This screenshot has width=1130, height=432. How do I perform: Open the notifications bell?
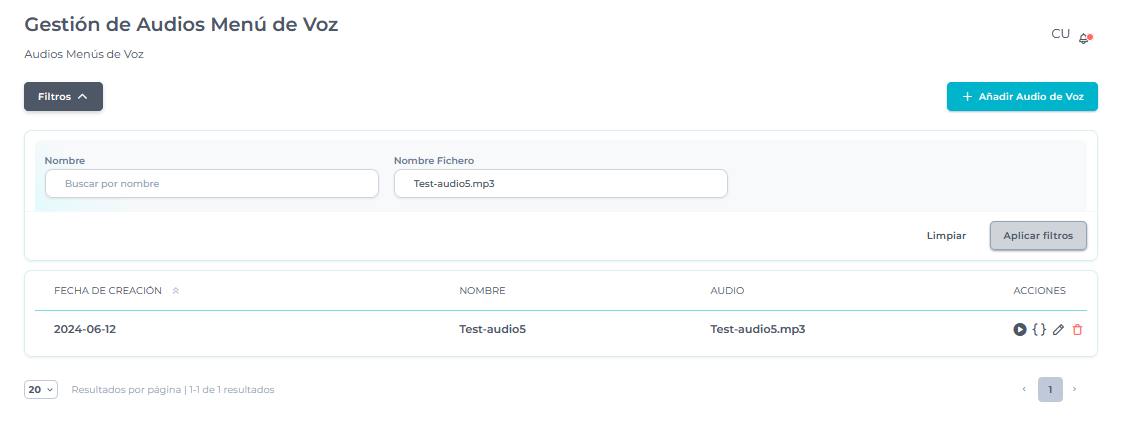click(1084, 38)
